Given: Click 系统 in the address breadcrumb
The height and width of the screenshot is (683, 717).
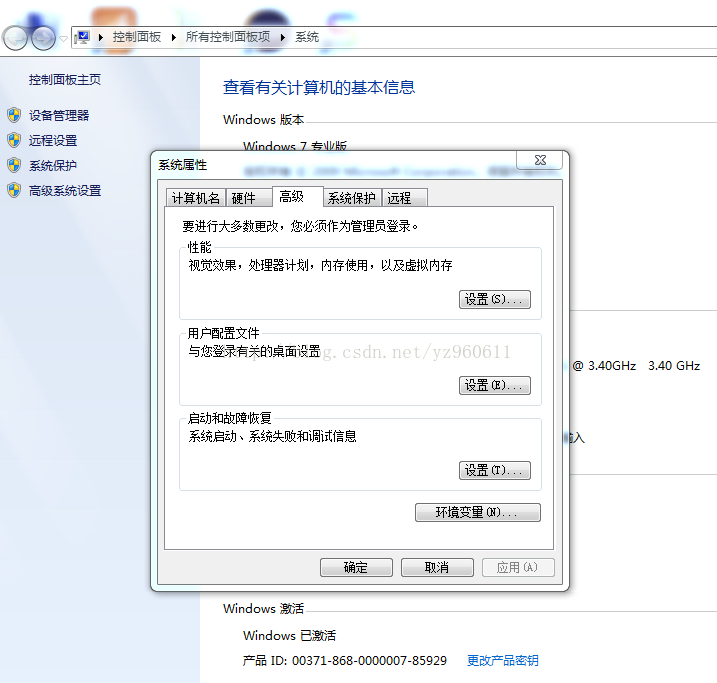Looking at the screenshot, I should click(x=307, y=37).
